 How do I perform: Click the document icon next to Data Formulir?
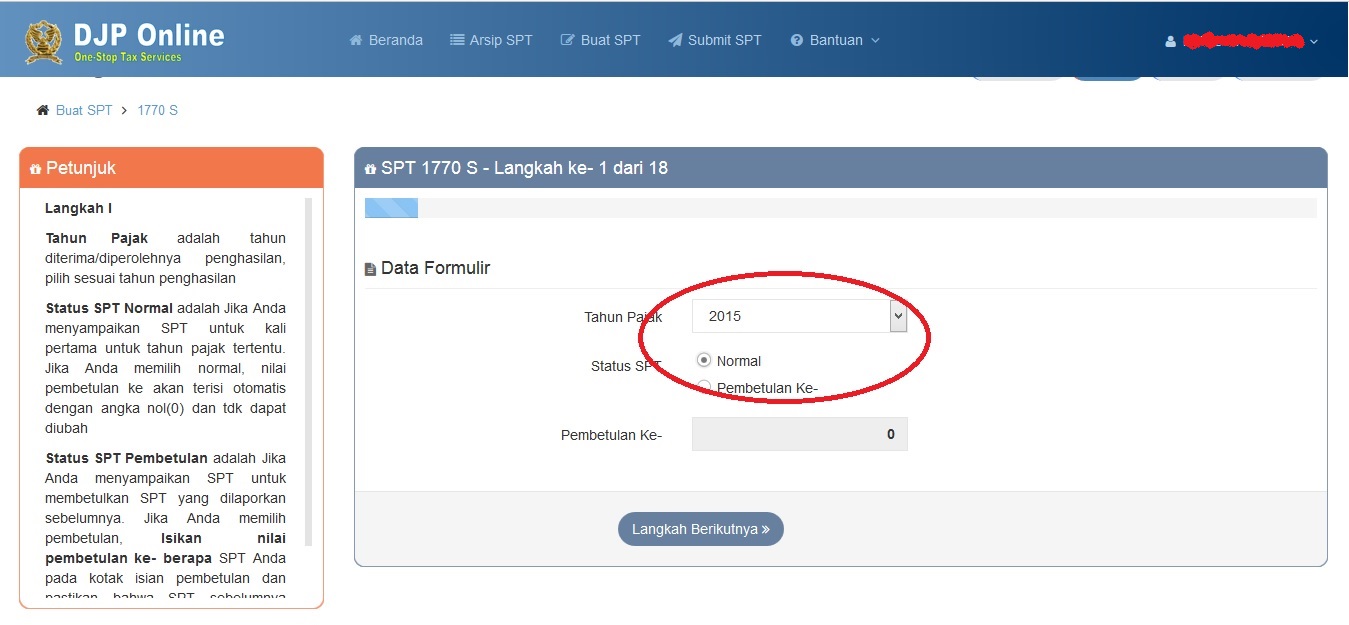coord(370,267)
